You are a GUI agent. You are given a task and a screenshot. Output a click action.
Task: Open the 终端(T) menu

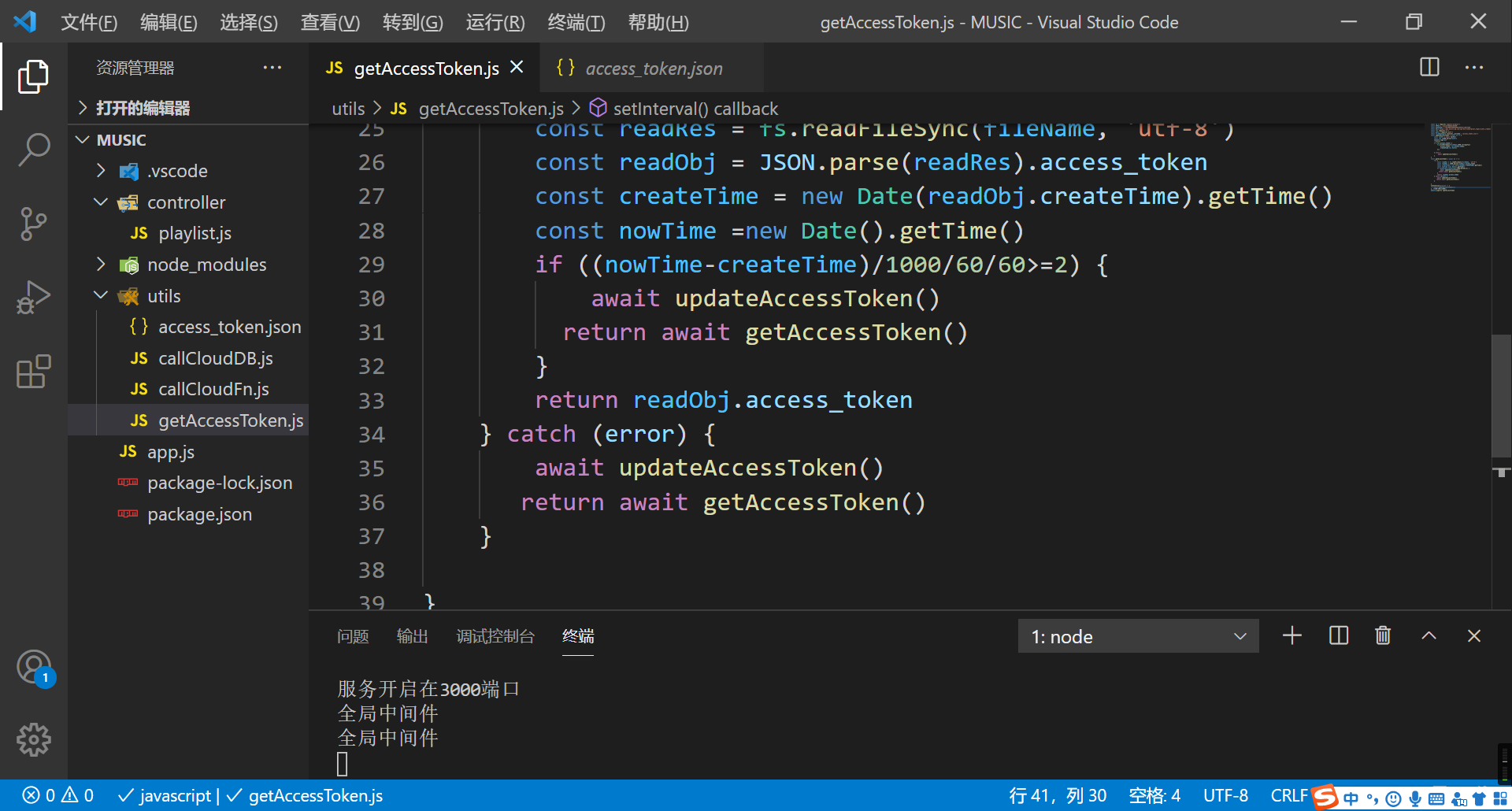[576, 22]
